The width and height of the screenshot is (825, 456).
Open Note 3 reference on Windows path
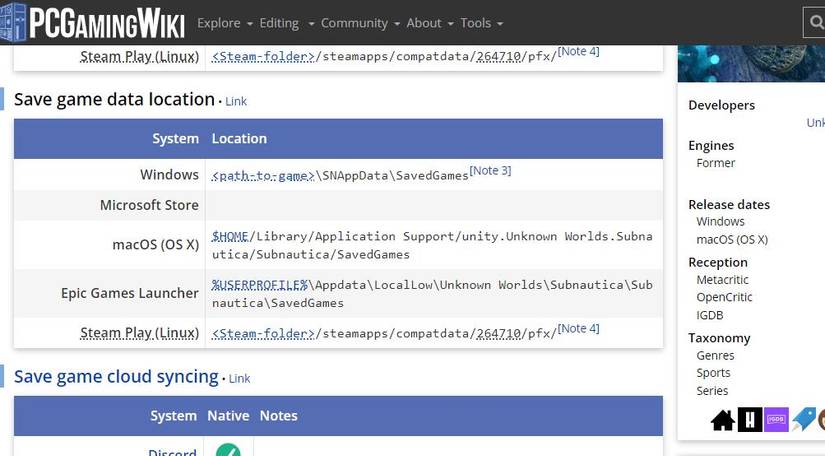[490, 171]
